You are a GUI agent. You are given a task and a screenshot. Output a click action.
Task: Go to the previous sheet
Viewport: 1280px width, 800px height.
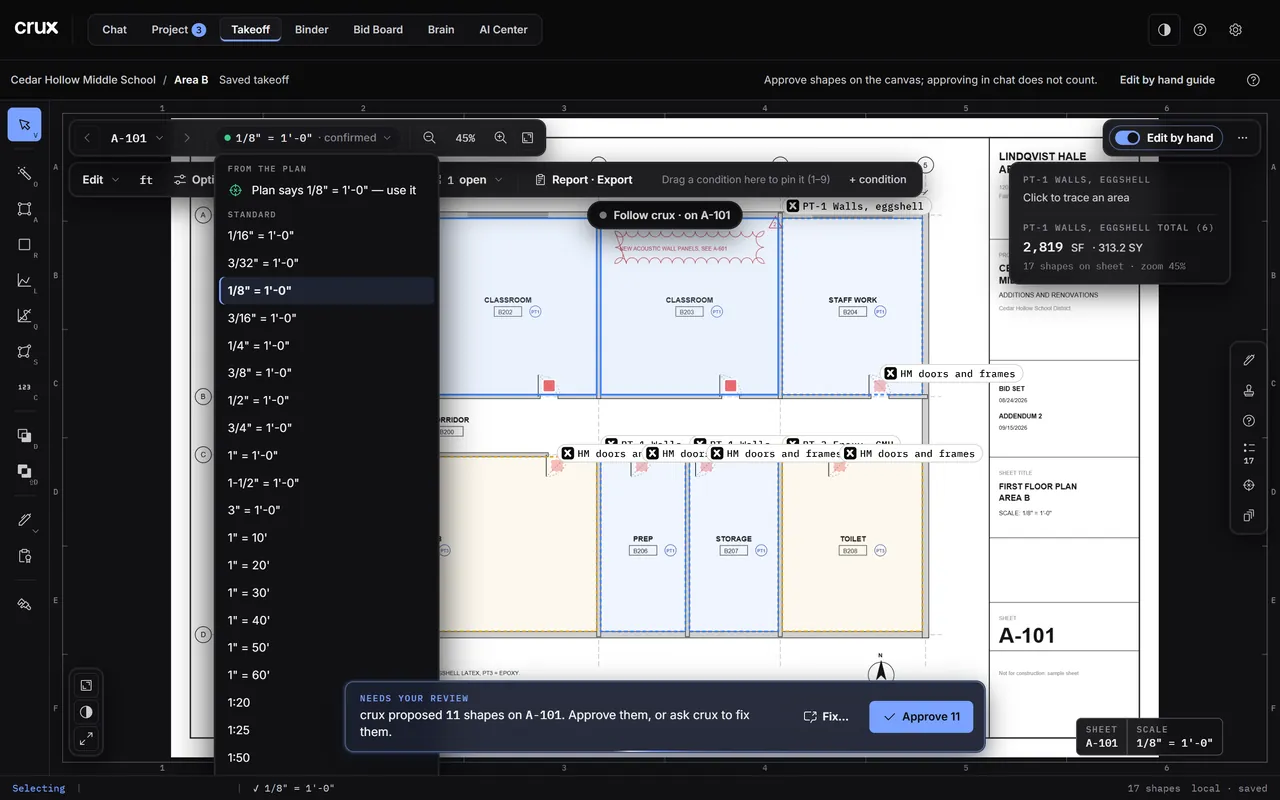87,138
